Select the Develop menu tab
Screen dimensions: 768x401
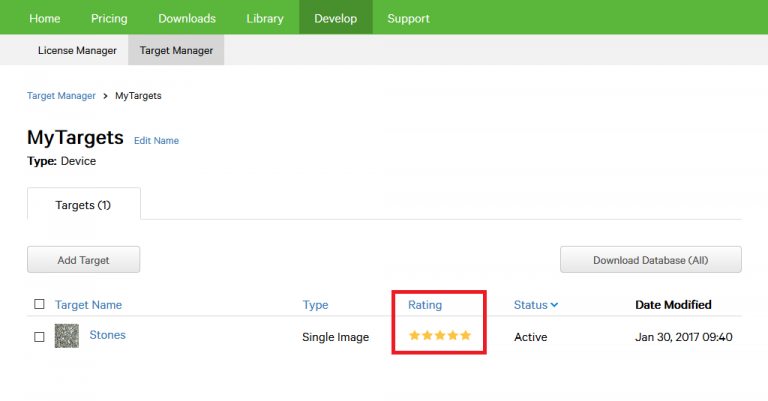point(335,18)
